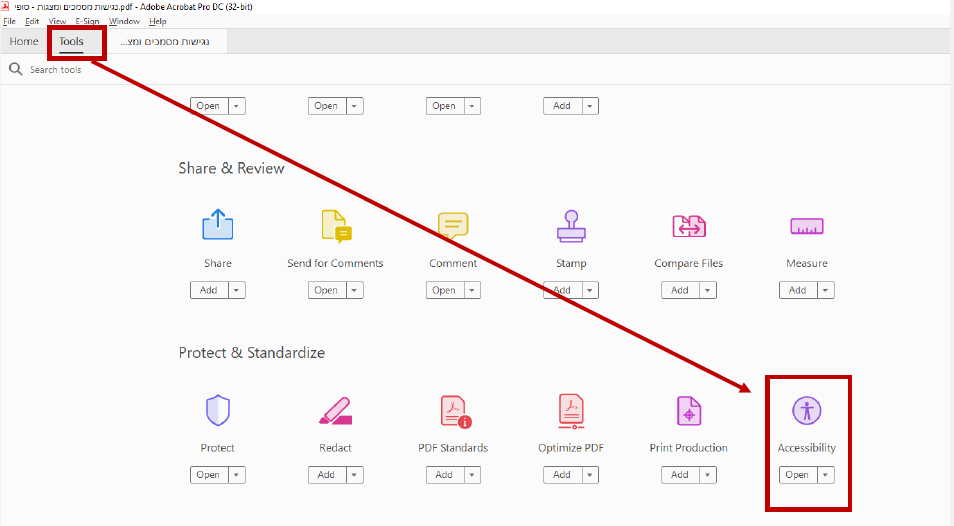This screenshot has width=954, height=526.
Task: Expand dropdown arrow under Accessibility
Action: [x=826, y=475]
